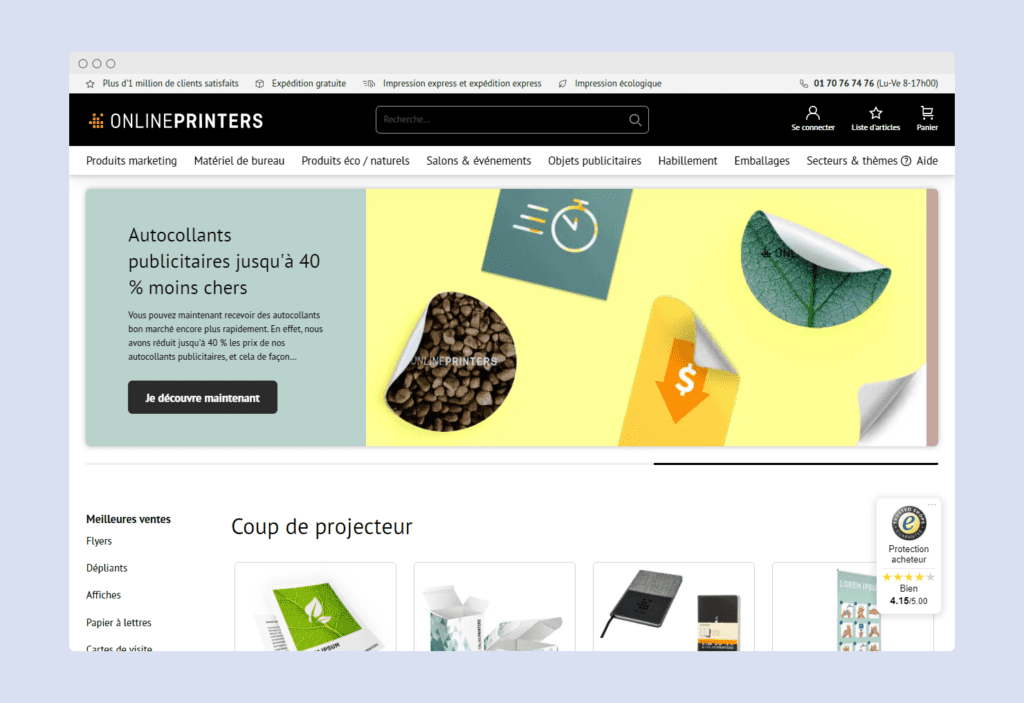This screenshot has width=1024, height=703.
Task: Click the search magnifier icon
Action: coord(635,120)
